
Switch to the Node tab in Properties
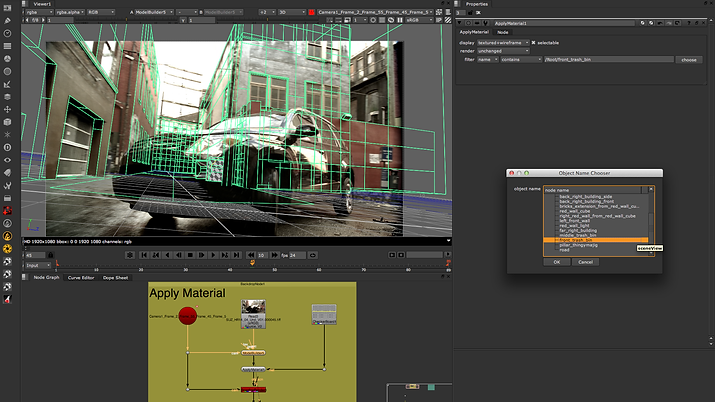click(503, 32)
